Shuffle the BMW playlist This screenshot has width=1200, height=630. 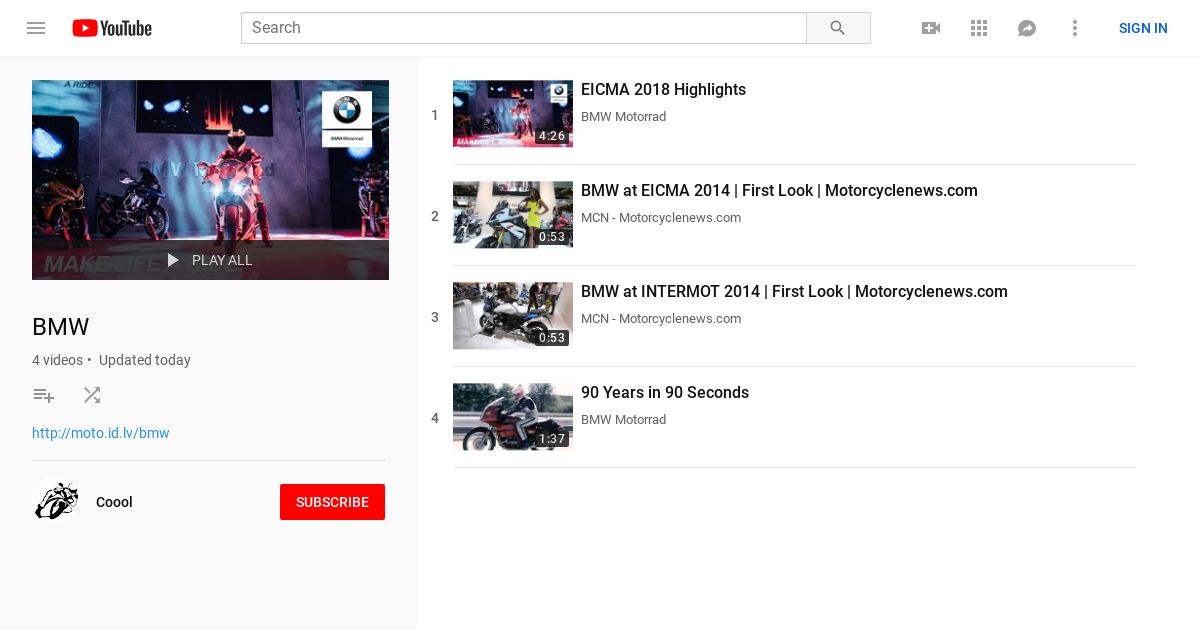[92, 395]
